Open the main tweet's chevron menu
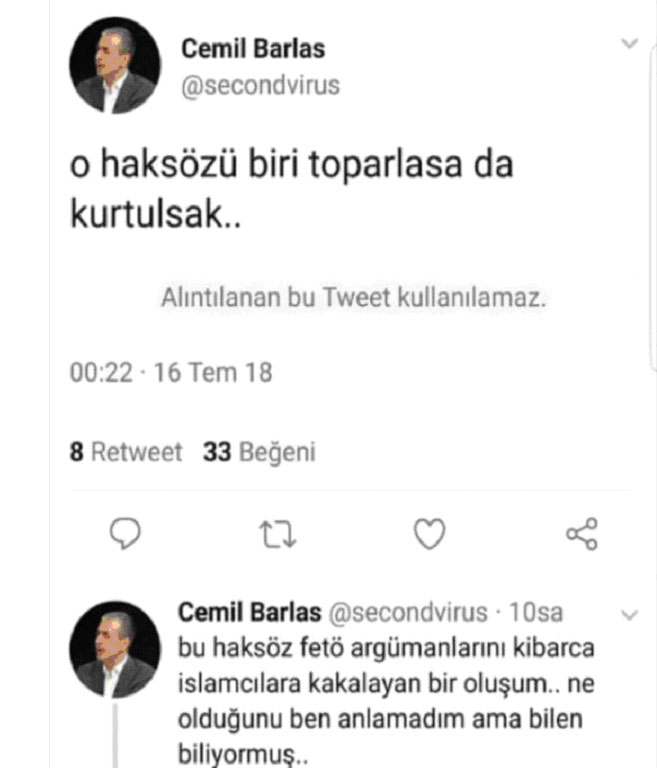Image resolution: width=657 pixels, height=768 pixels. tap(629, 44)
